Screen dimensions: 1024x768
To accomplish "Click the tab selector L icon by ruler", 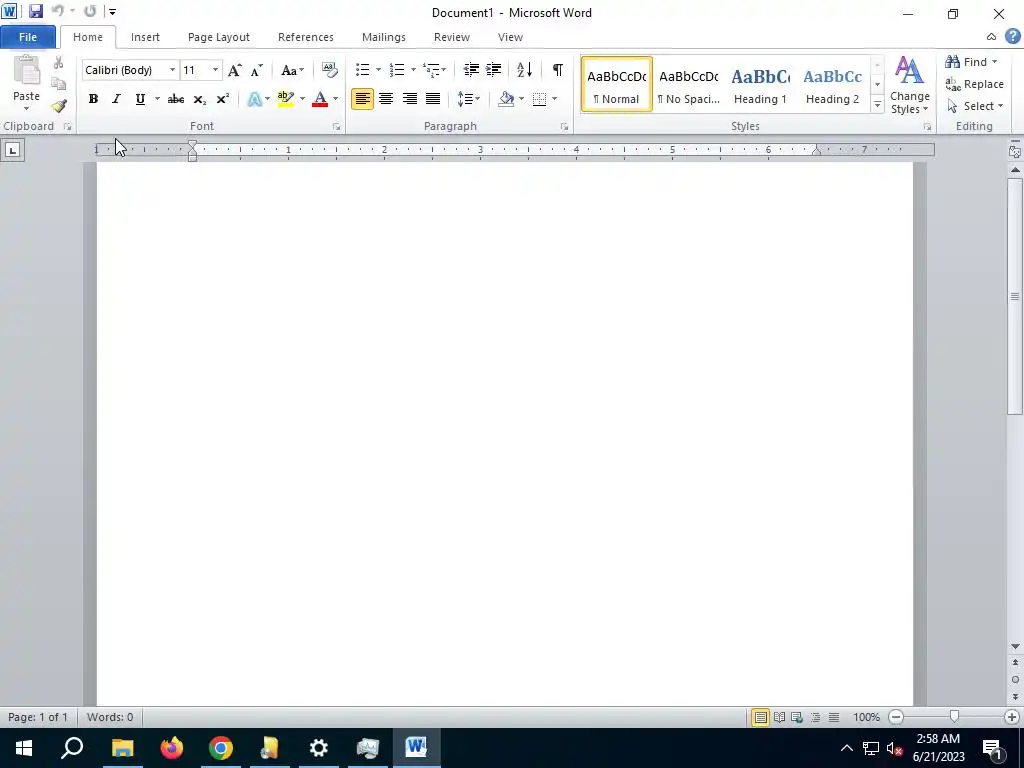I will (x=12, y=151).
